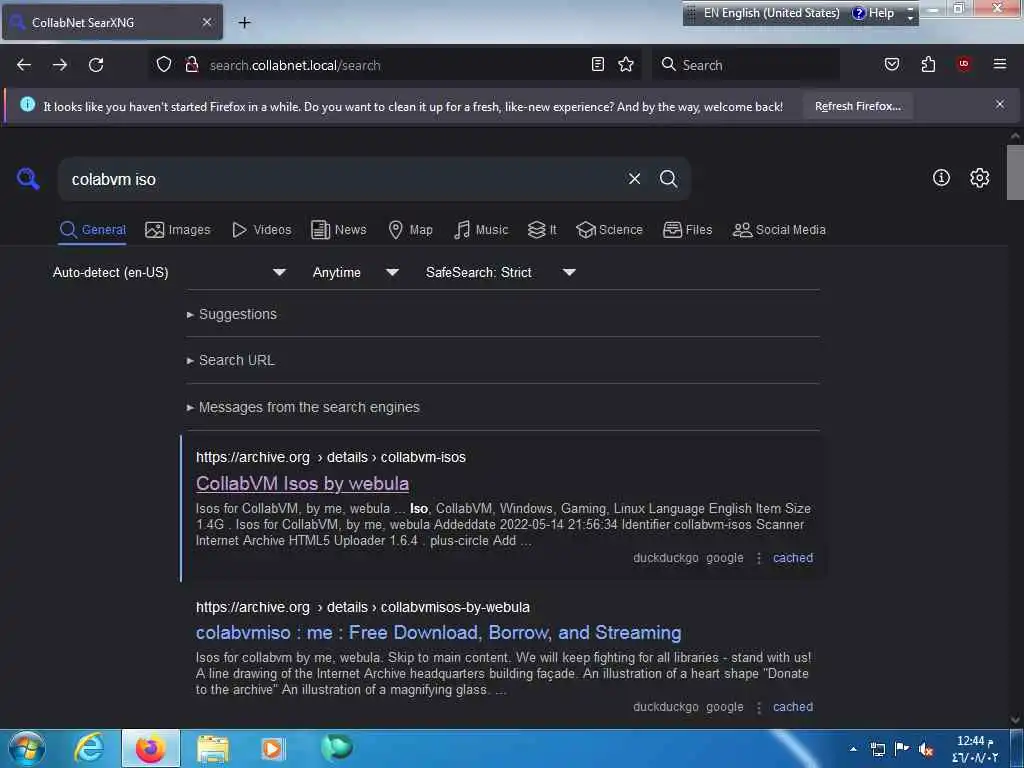This screenshot has width=1024, height=768.
Task: Click the muted volume tray icon
Action: (925, 750)
